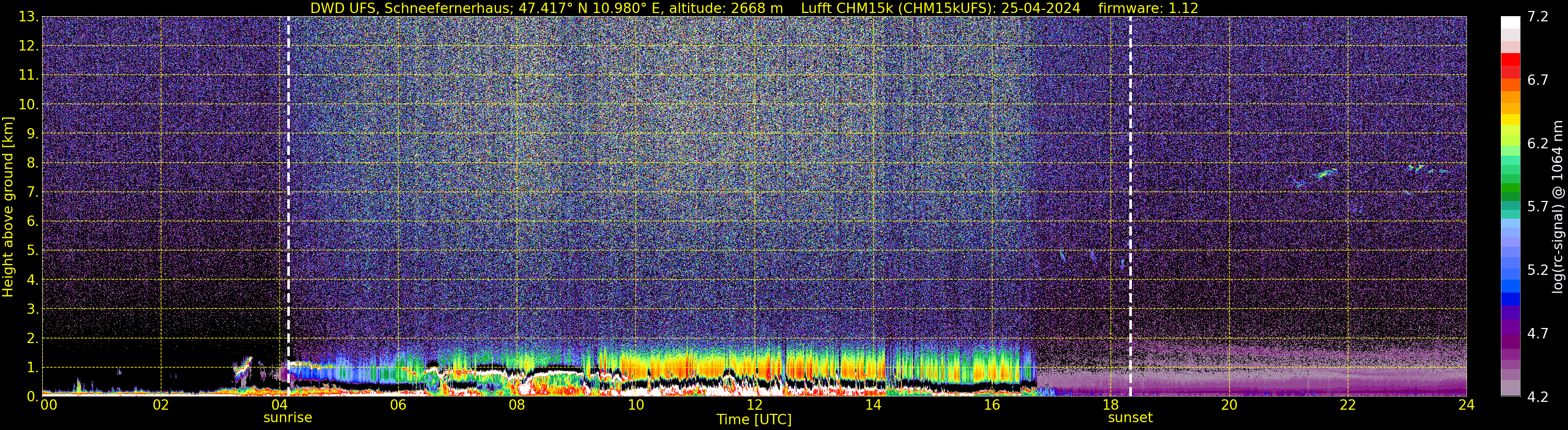Click the '12' time axis tick label
This screenshot has height=430, width=1568.
pos(754,405)
